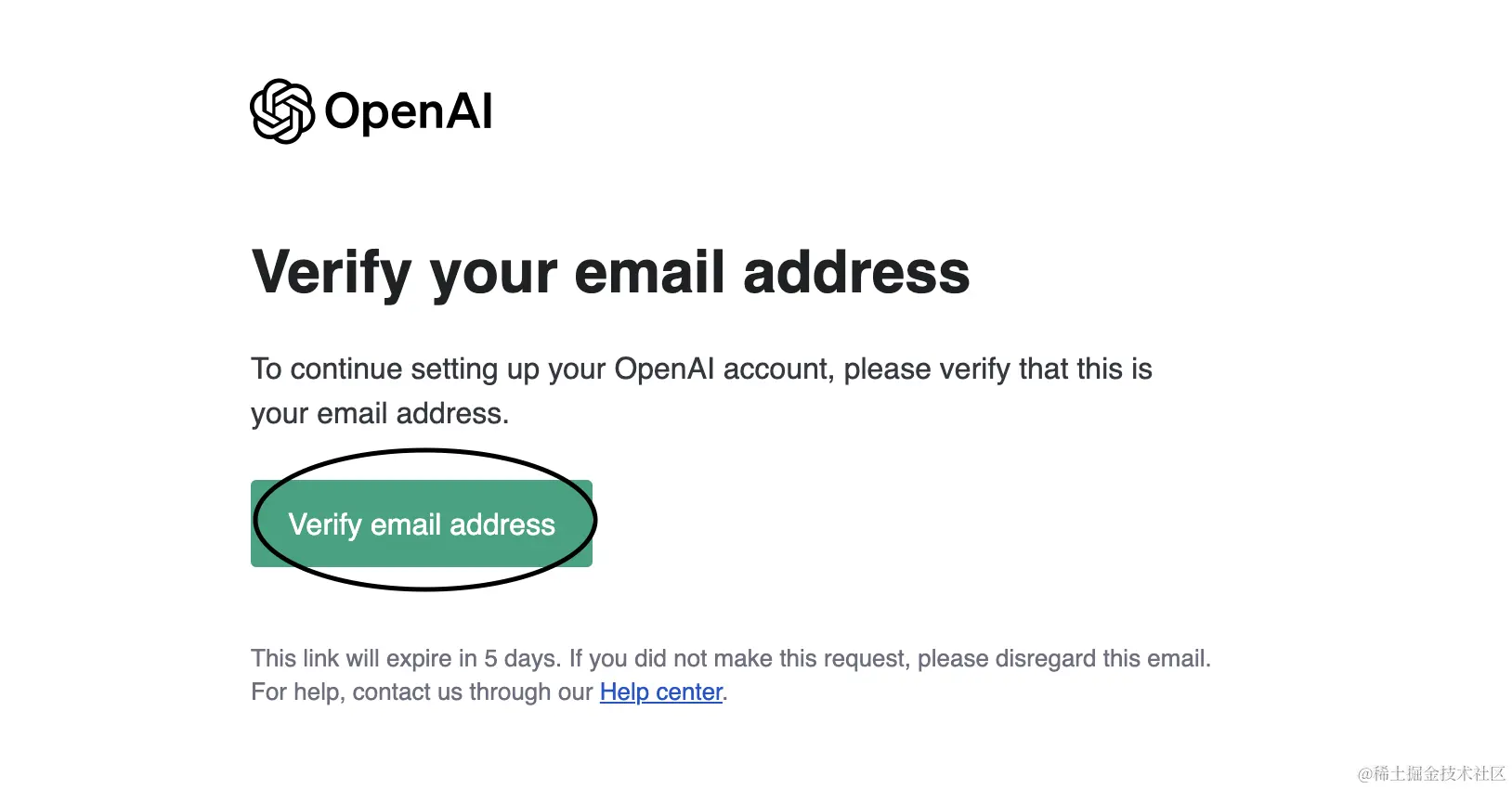This screenshot has height=789, width=1512.
Task: Click the logo mark above the heading
Action: [x=283, y=110]
